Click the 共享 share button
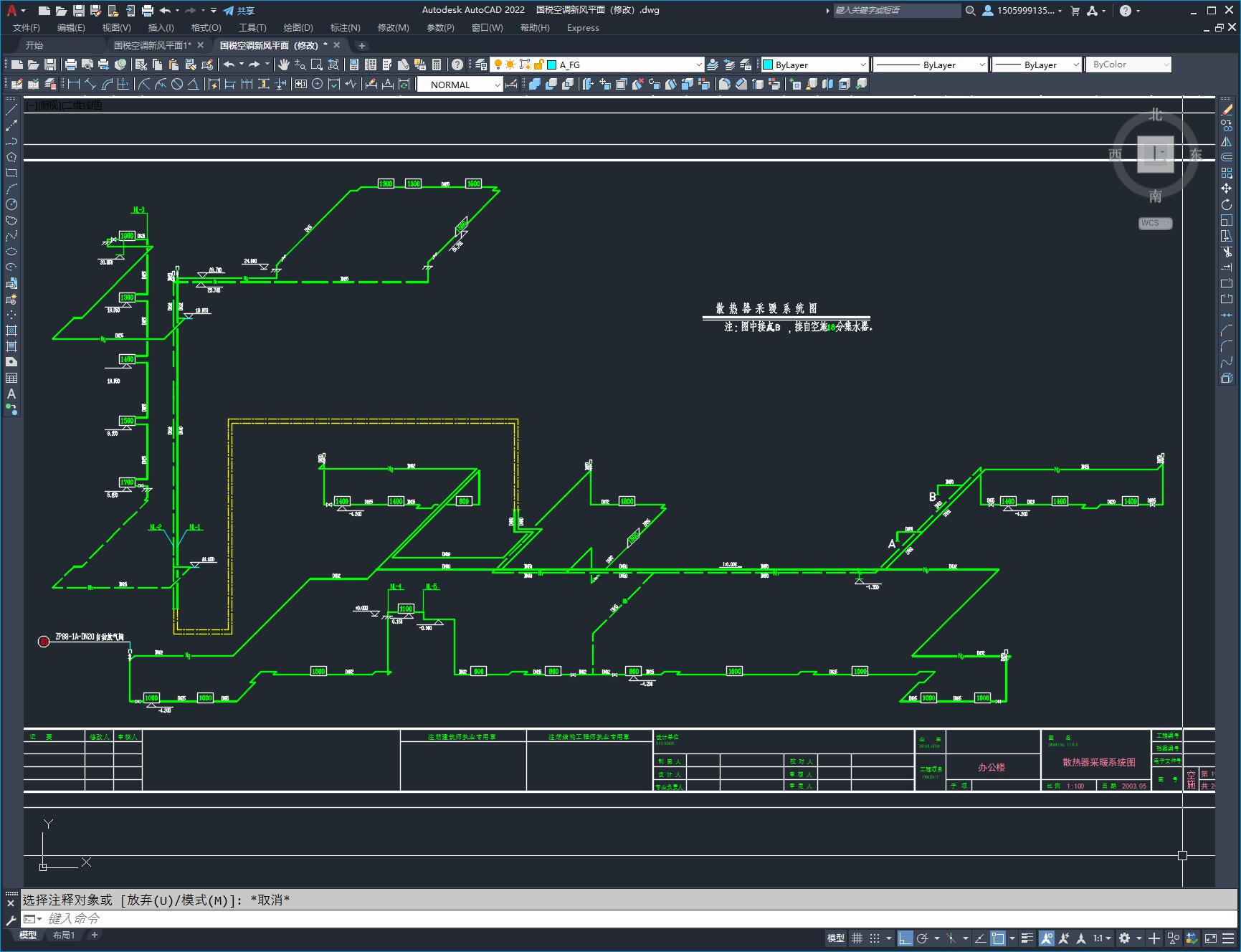The height and width of the screenshot is (952, 1241). click(x=239, y=11)
